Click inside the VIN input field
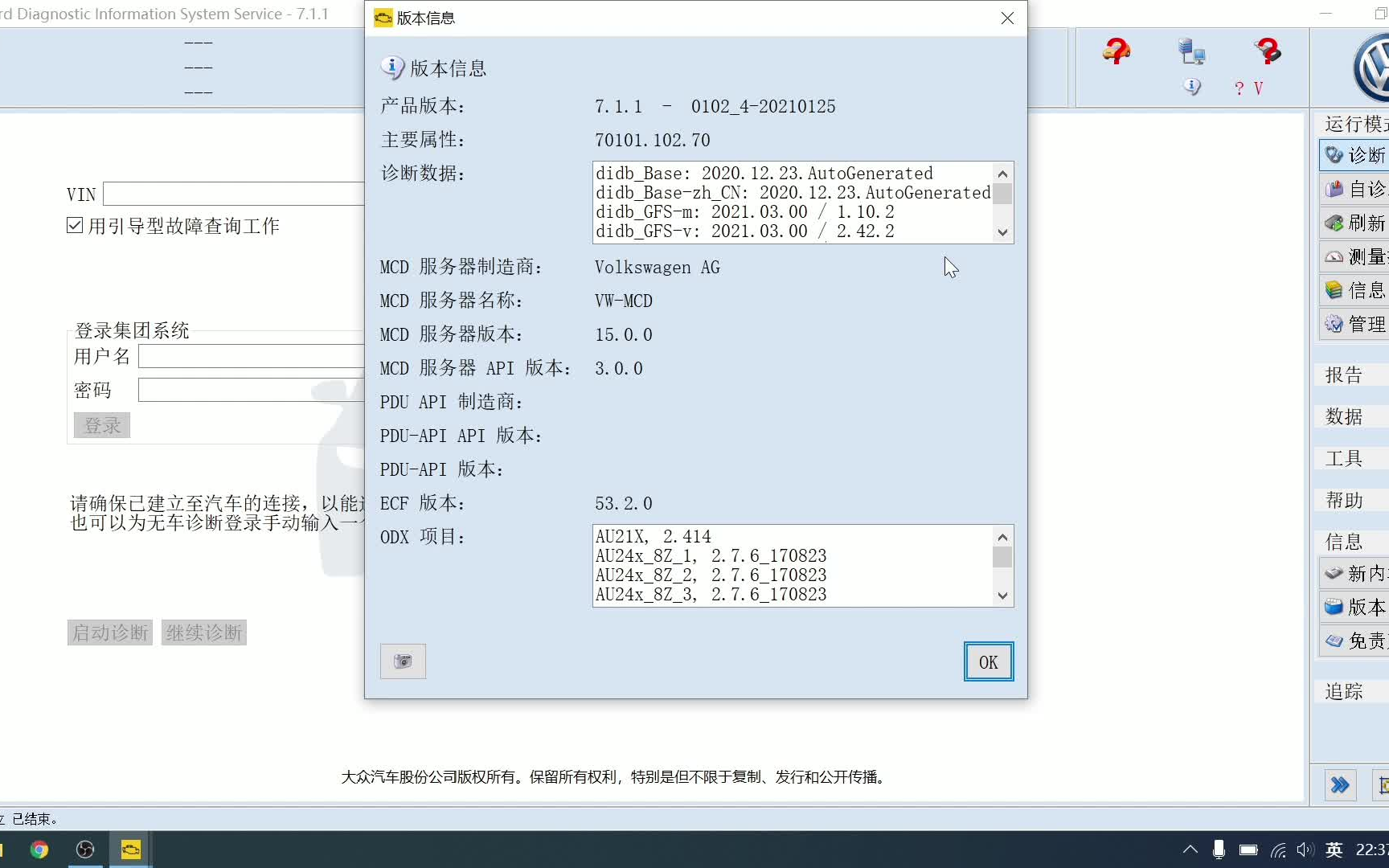 point(233,194)
